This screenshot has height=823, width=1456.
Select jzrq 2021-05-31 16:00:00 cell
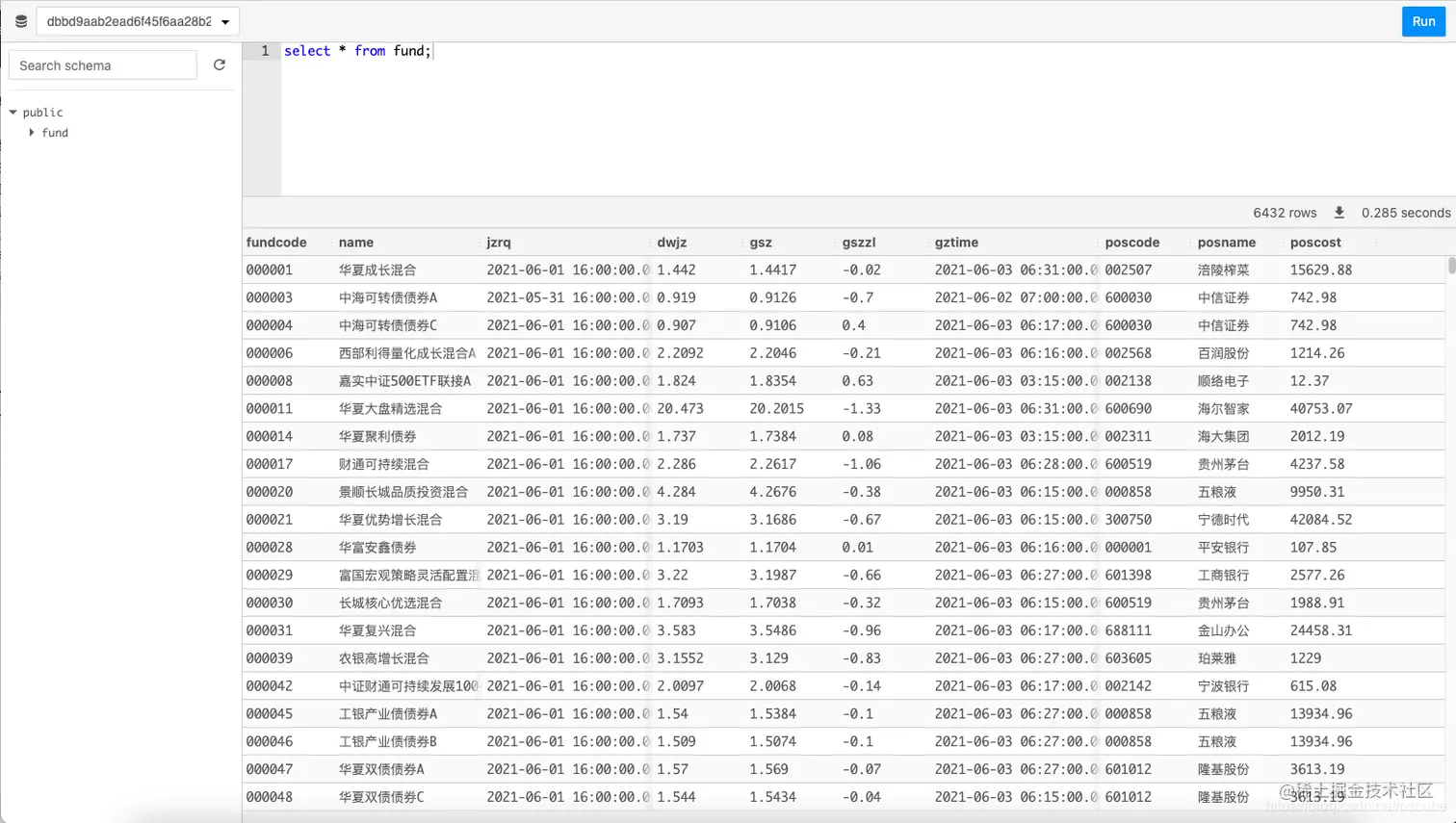[567, 298]
